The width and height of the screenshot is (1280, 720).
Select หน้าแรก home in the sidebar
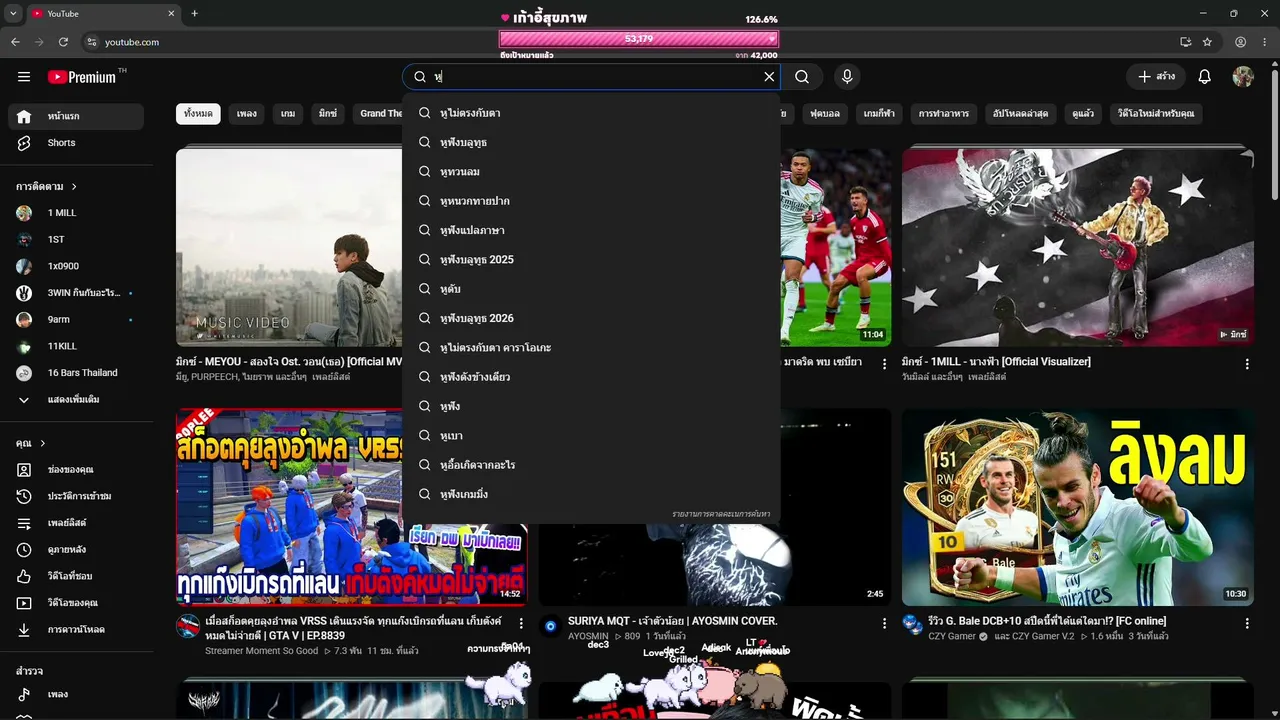76,116
